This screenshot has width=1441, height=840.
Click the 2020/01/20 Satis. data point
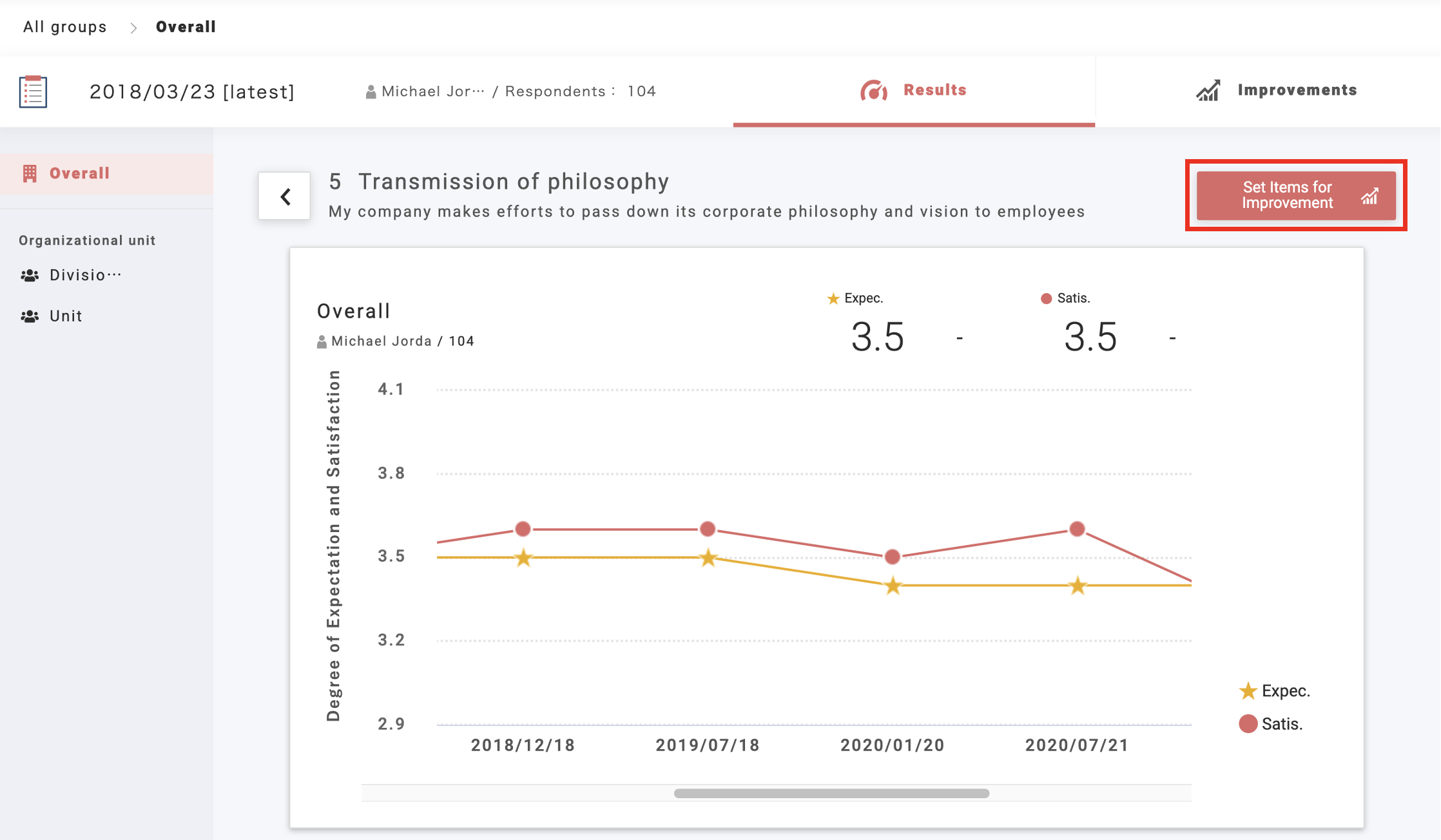(x=892, y=557)
